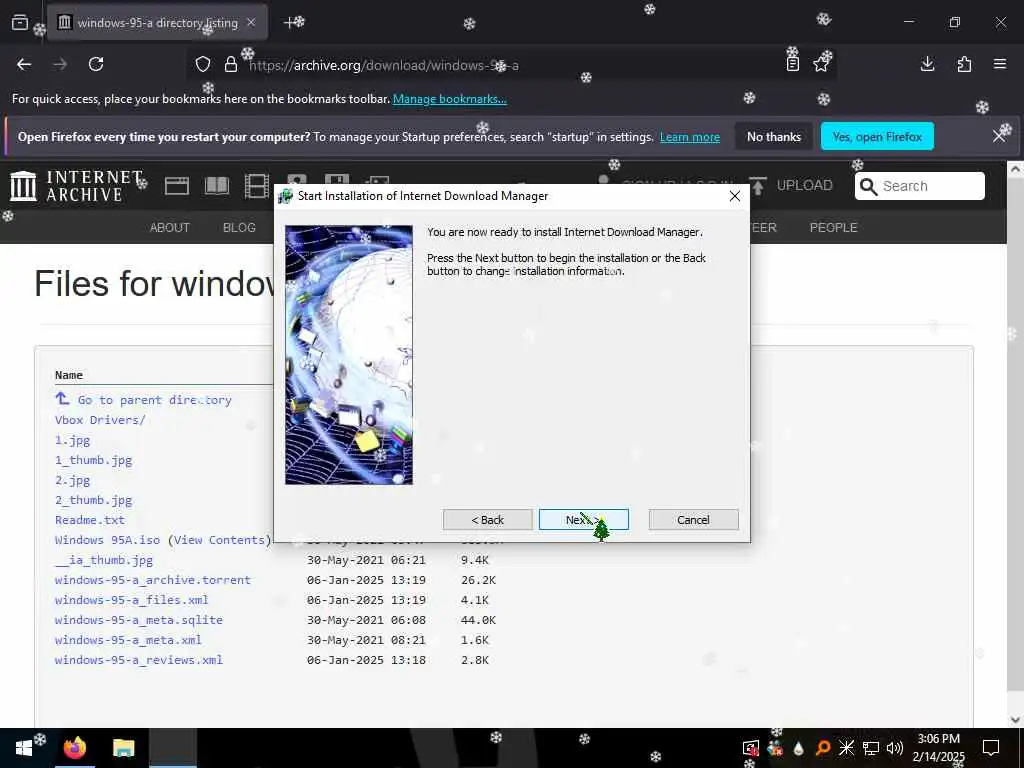Open __ia_thumb.jpg file link
The width and height of the screenshot is (1024, 768).
tap(104, 560)
